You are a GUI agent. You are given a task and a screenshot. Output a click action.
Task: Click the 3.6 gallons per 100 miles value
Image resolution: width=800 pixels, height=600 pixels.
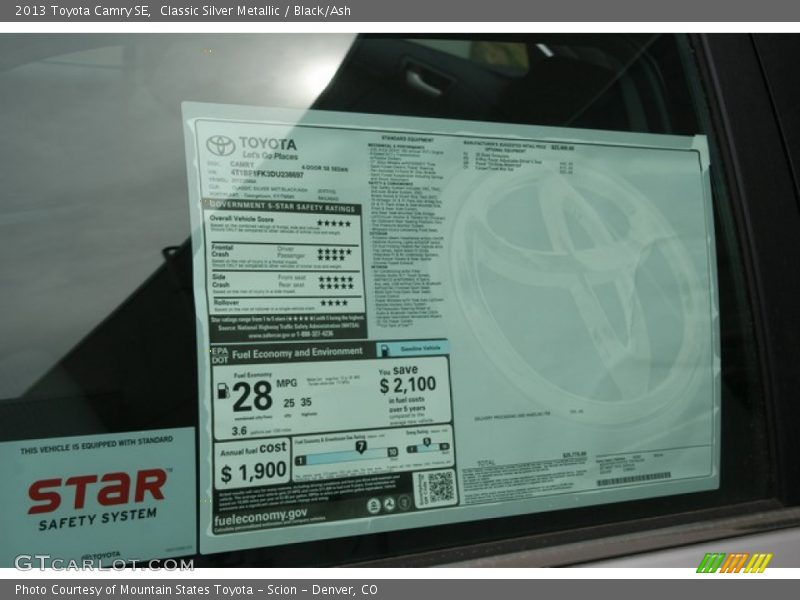239,431
